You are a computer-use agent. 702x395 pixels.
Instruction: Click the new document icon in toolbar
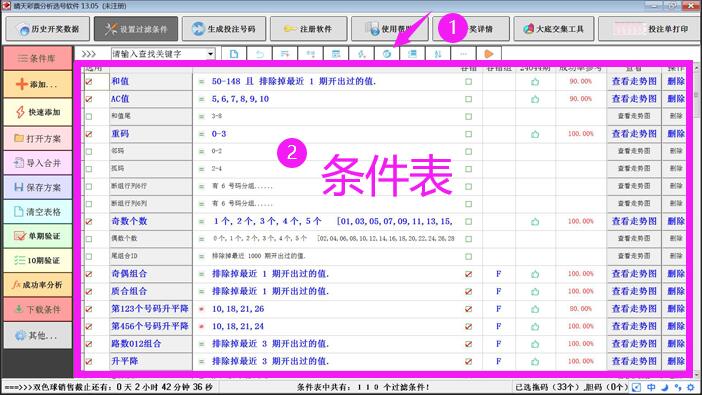click(x=234, y=54)
